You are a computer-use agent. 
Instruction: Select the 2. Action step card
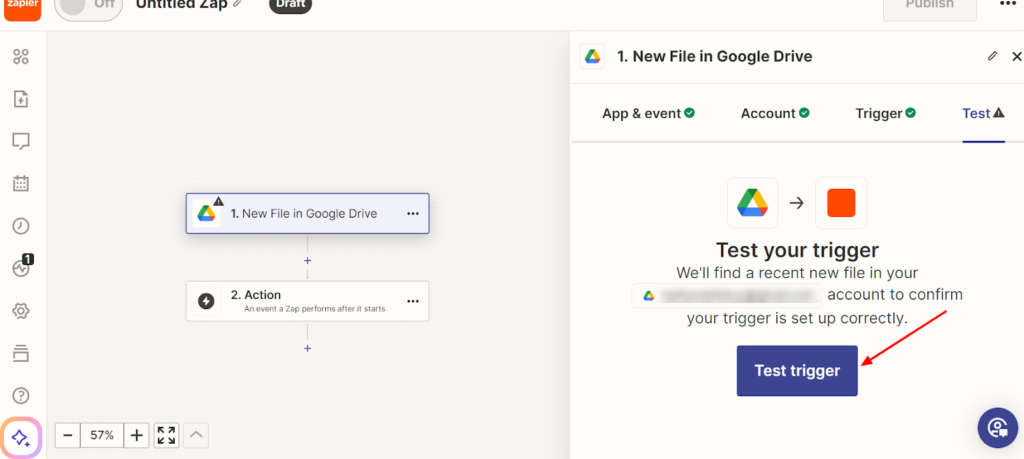(307, 301)
